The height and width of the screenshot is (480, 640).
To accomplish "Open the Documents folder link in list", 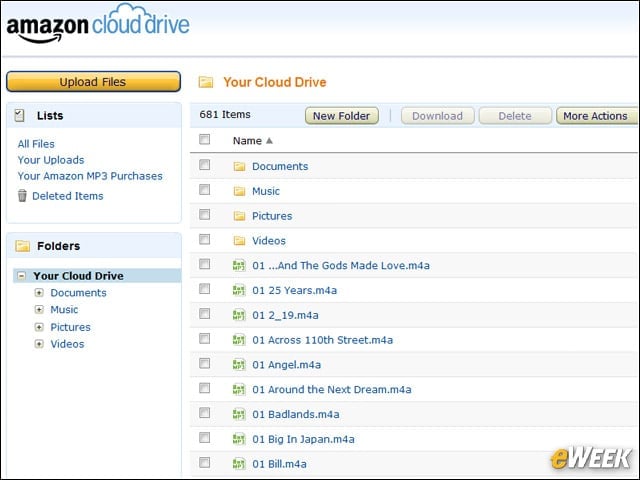I will click(x=280, y=167).
